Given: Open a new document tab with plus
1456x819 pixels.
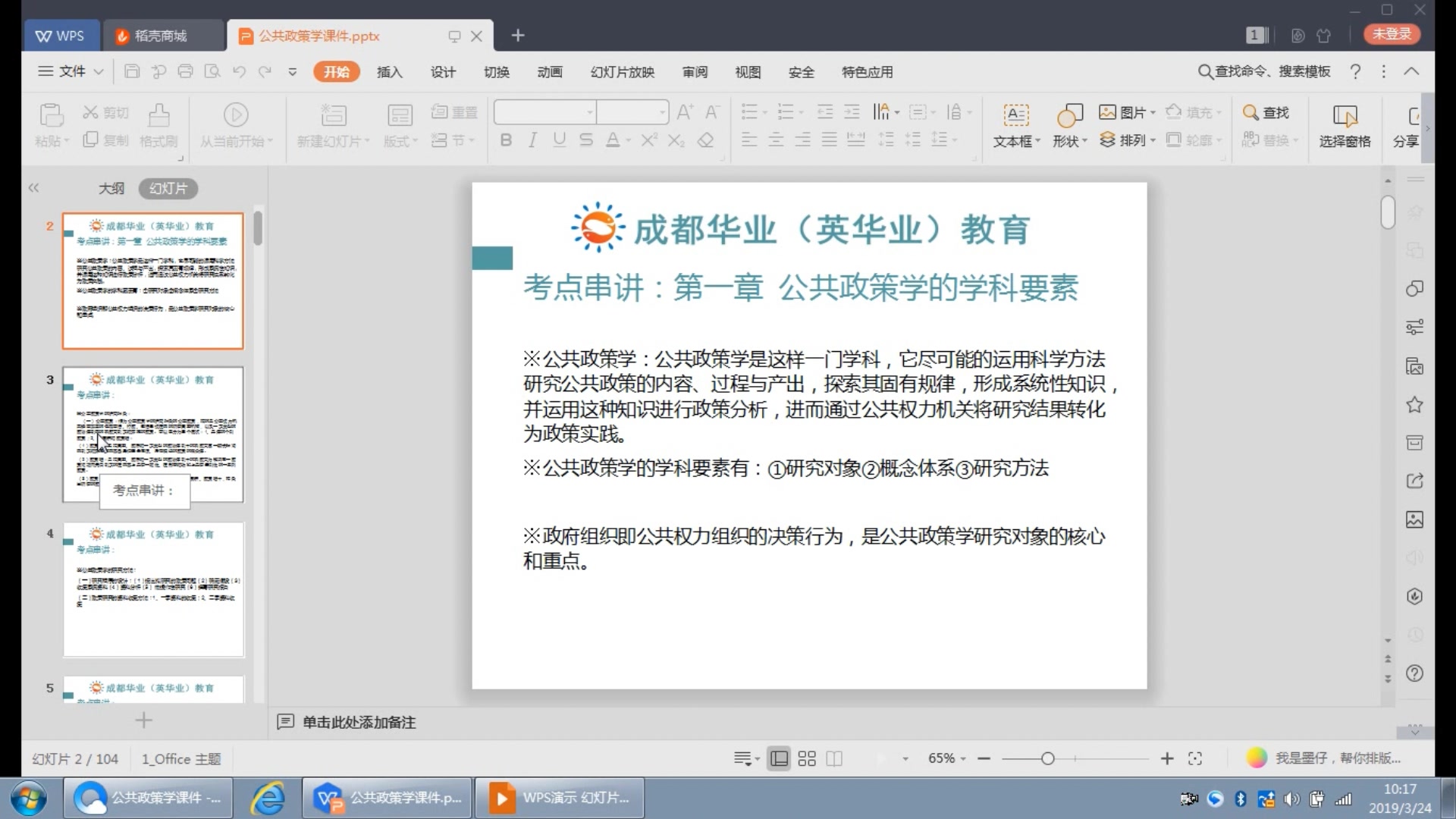Looking at the screenshot, I should pos(518,35).
